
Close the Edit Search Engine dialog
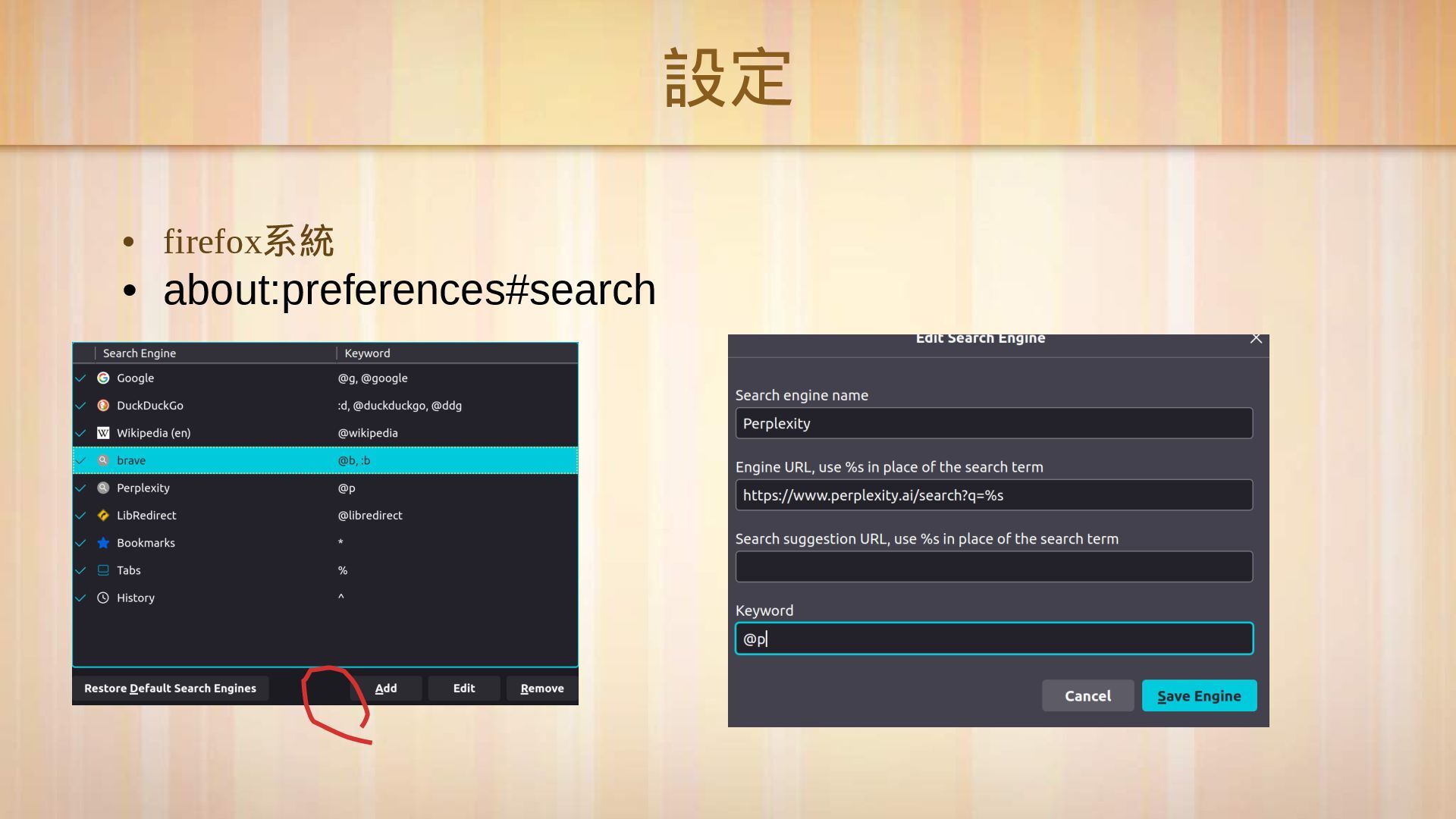(1256, 338)
